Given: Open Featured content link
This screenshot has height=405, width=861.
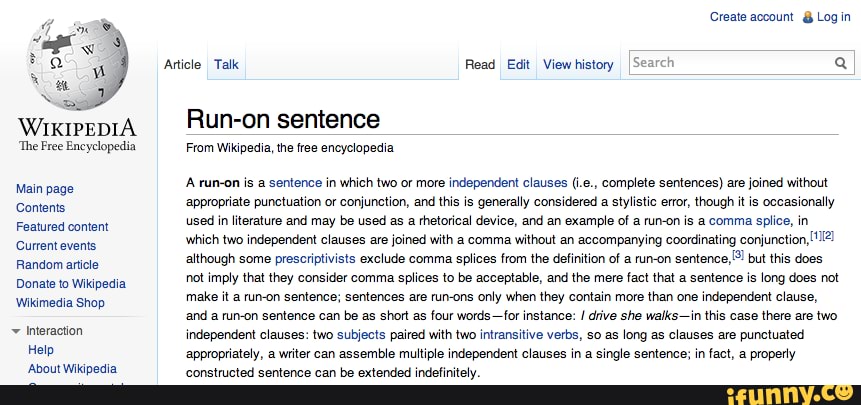Looking at the screenshot, I should 62,227.
